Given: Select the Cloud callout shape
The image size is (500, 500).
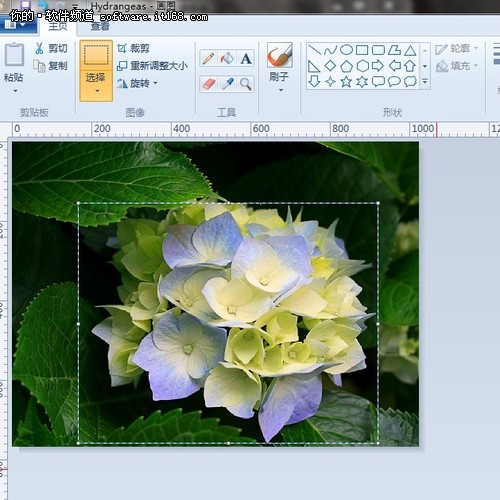Looking at the screenshot, I should (410, 81).
